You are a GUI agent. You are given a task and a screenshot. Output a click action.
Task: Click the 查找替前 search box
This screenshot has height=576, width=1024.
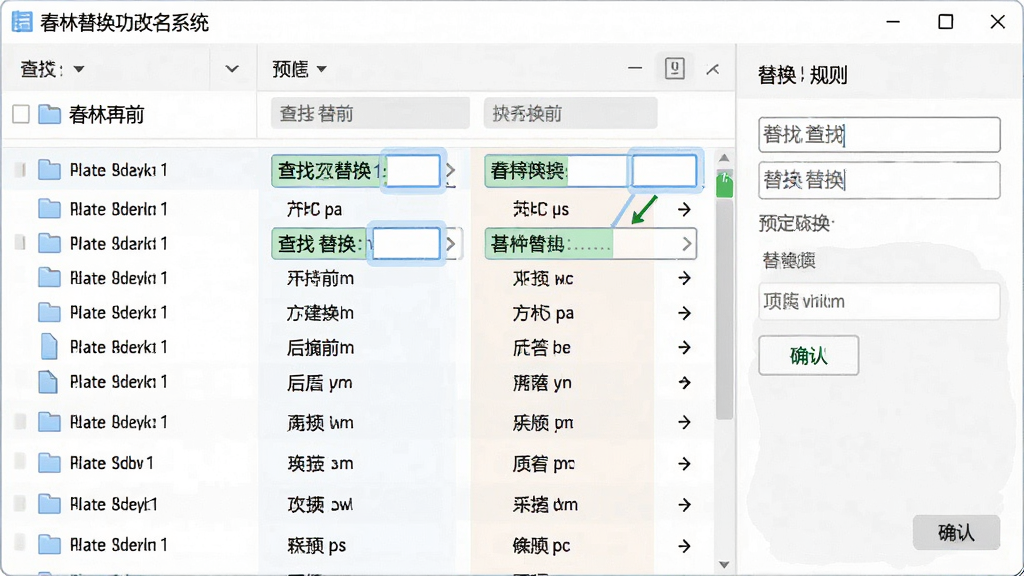click(370, 114)
